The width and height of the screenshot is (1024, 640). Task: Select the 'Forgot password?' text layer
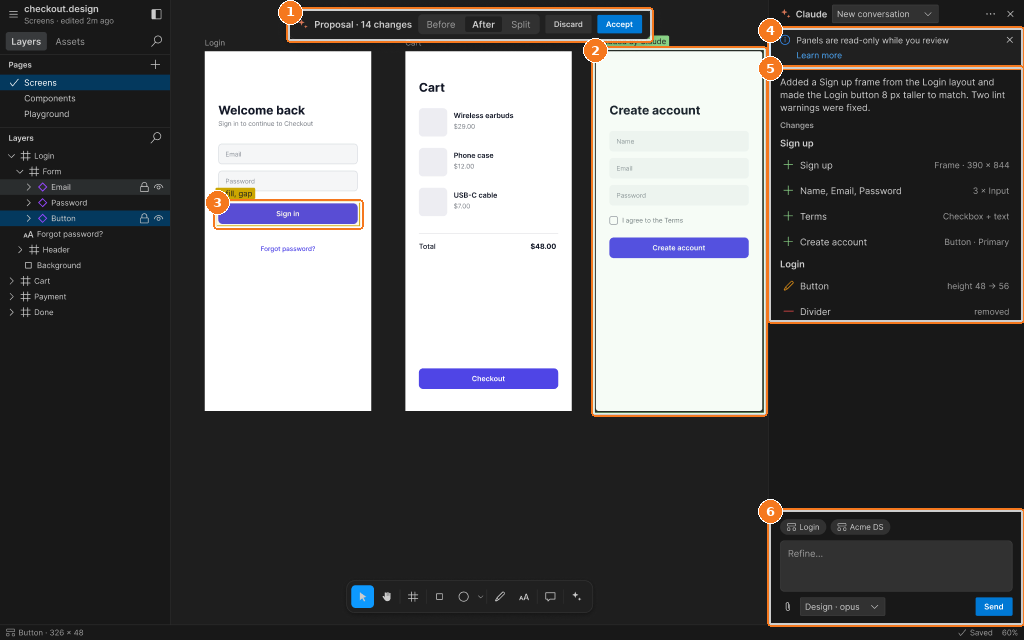[70, 234]
